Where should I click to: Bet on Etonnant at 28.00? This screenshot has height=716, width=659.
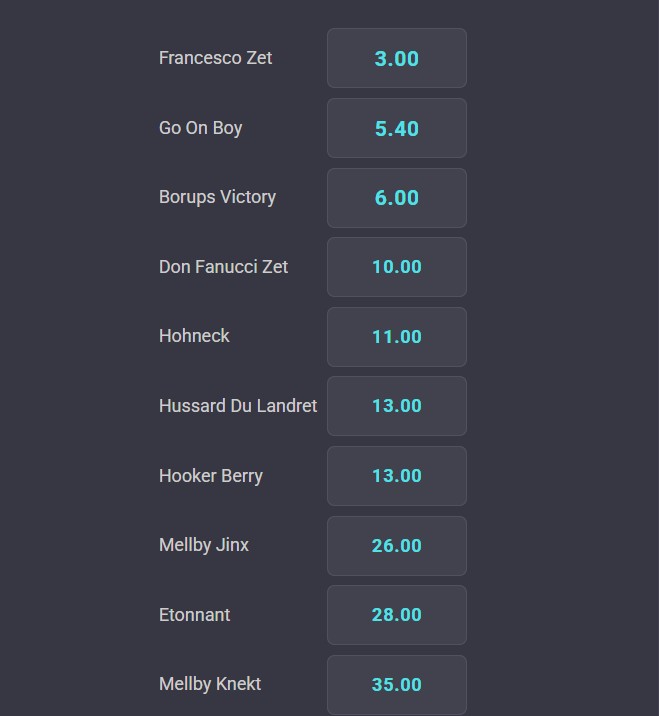397,615
